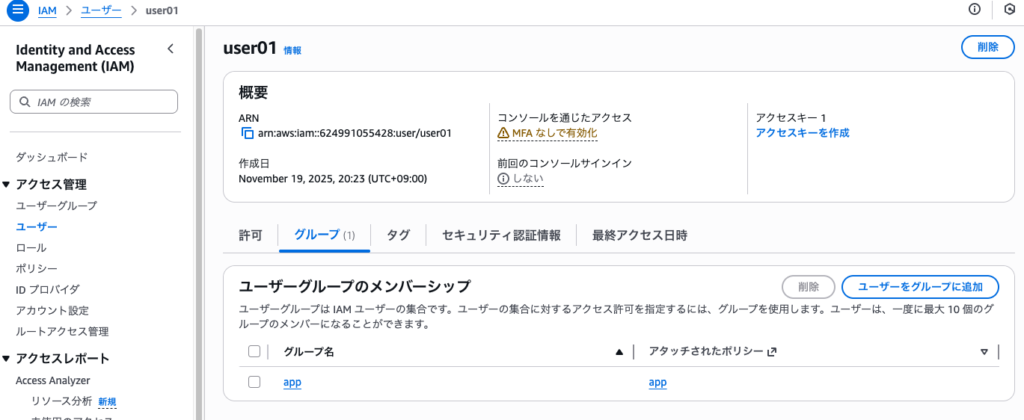The image size is (1024, 420).
Task: Collapse the アクセスレポート section
Action: [x=7, y=359]
